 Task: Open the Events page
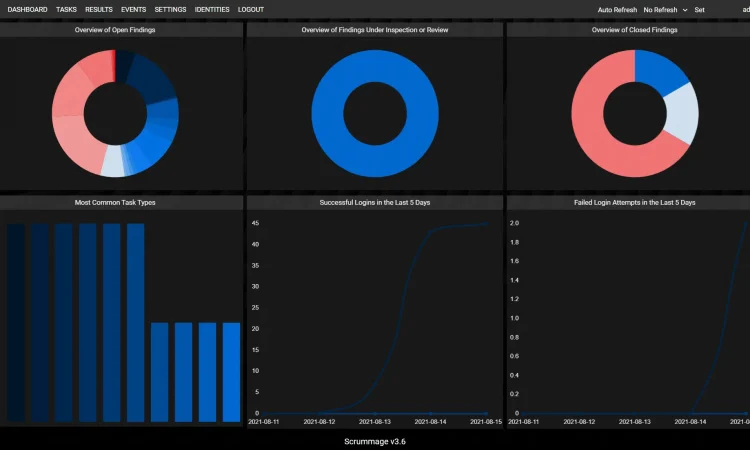tap(133, 10)
